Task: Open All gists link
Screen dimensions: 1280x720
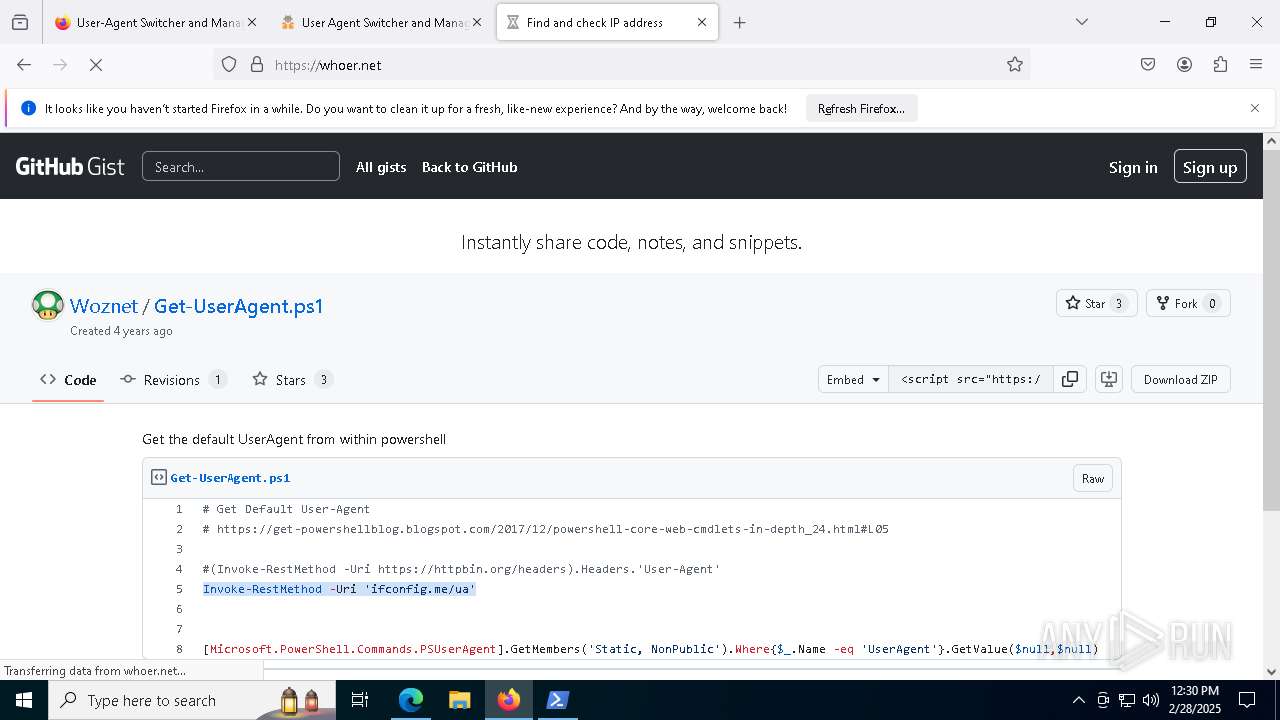Action: [x=381, y=167]
